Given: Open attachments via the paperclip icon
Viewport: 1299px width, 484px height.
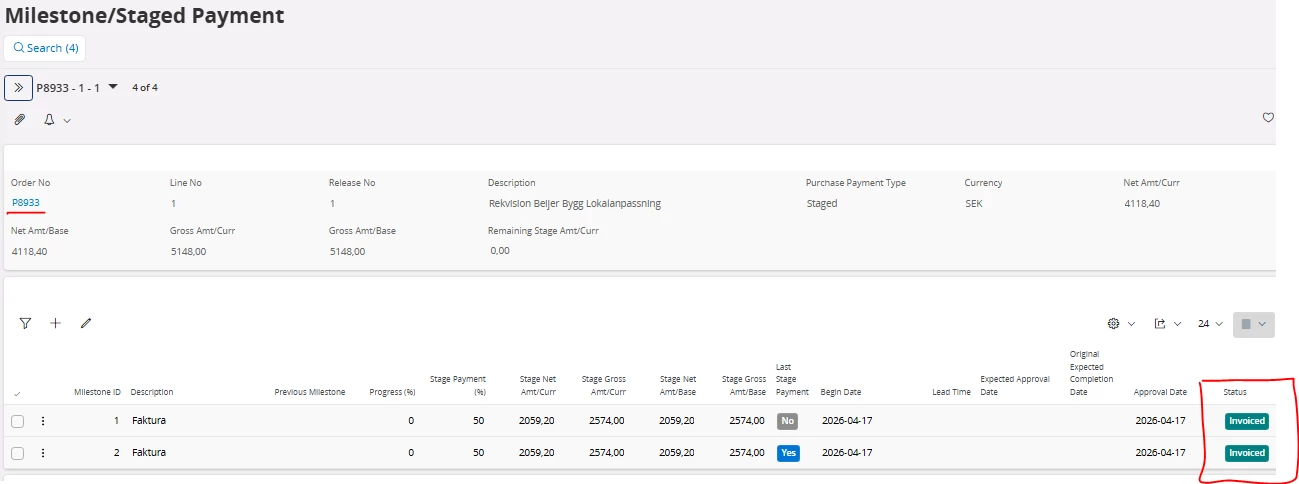Looking at the screenshot, I should [x=19, y=119].
